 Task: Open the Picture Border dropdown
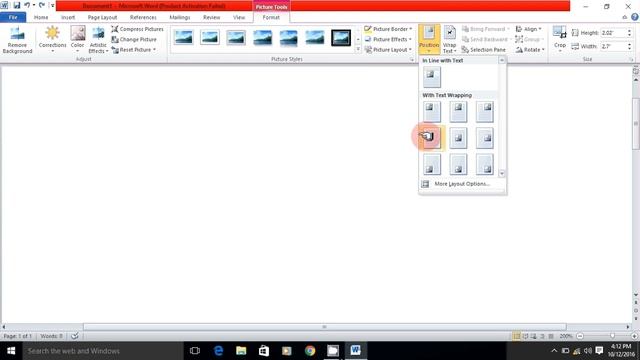click(x=388, y=29)
